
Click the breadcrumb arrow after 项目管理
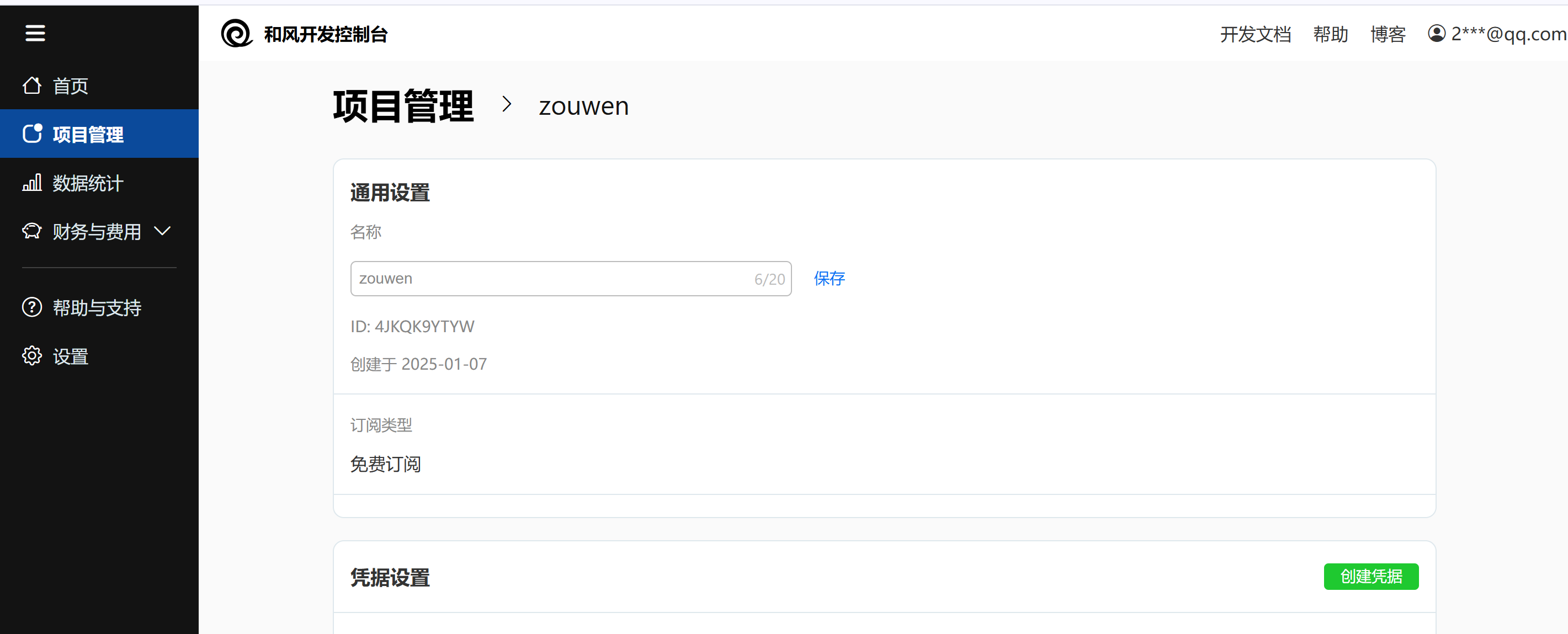coord(507,105)
